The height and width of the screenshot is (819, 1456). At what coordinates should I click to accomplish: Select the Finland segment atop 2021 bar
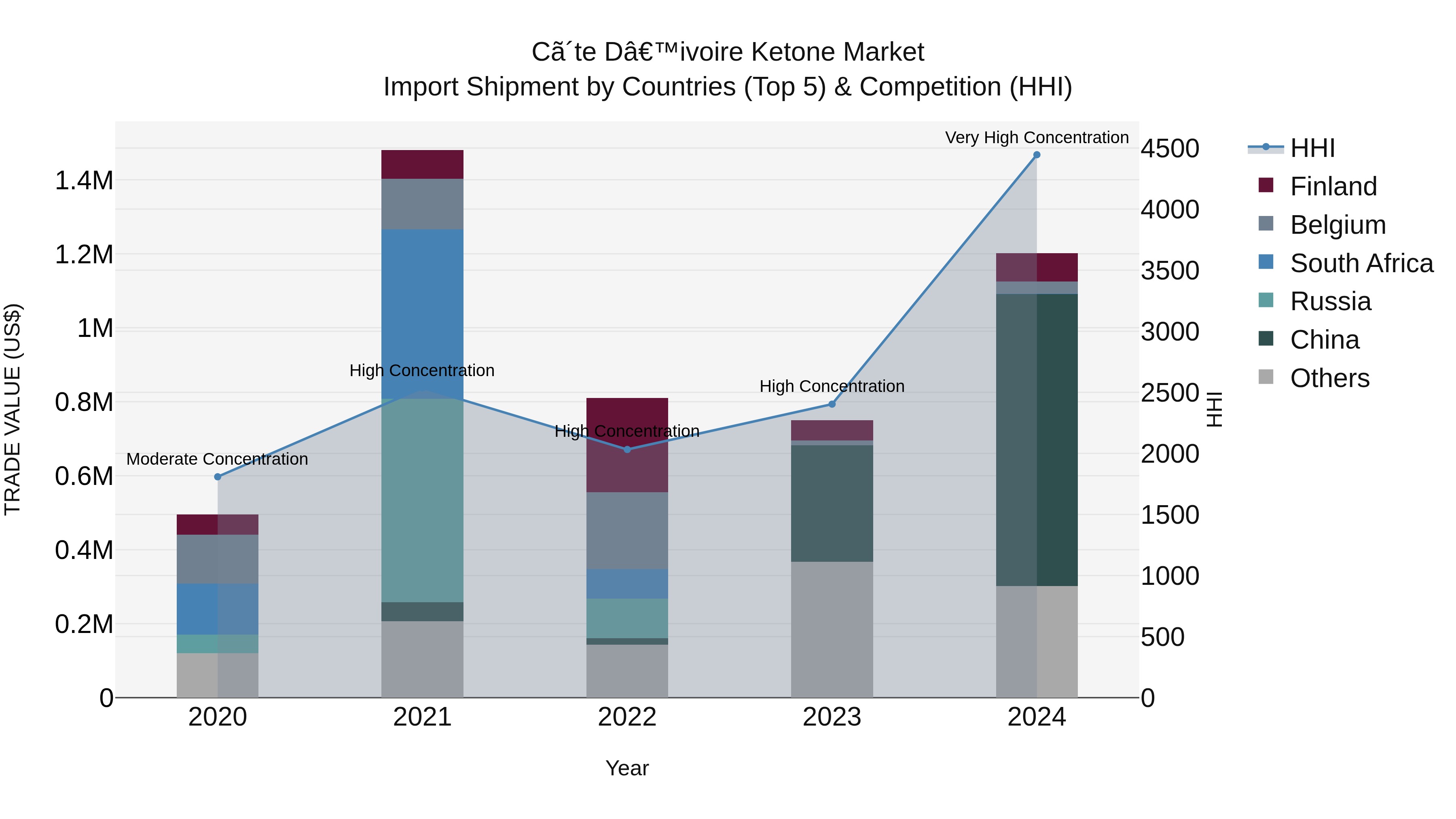point(422,165)
